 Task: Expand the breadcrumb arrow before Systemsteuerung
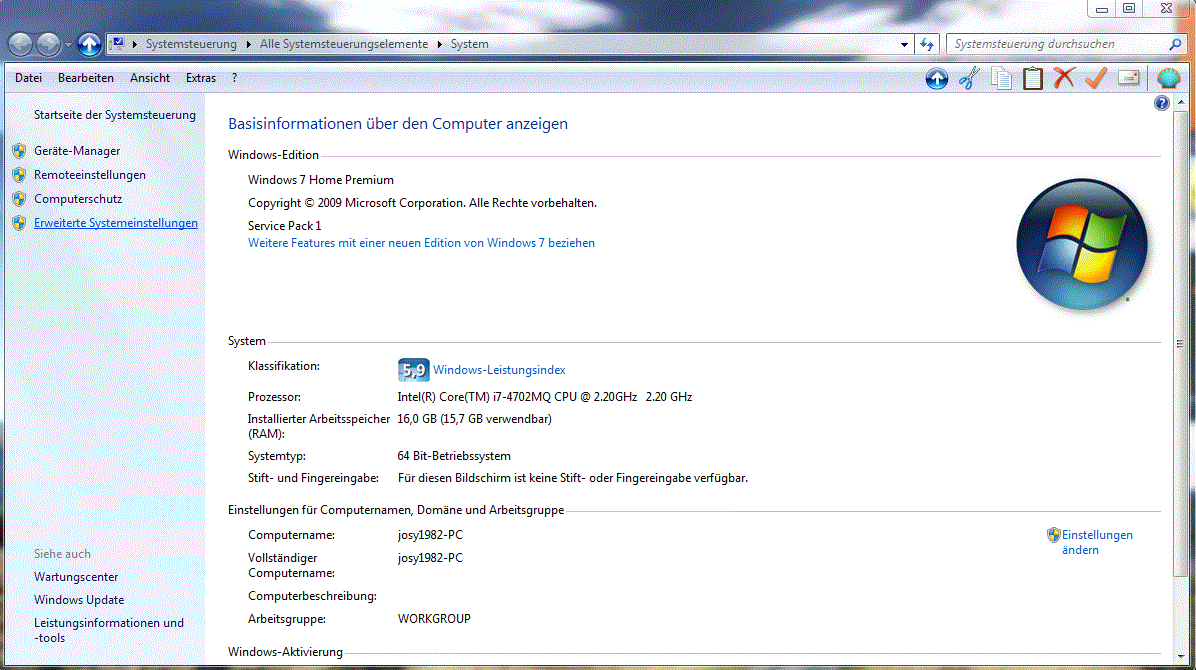coord(135,44)
